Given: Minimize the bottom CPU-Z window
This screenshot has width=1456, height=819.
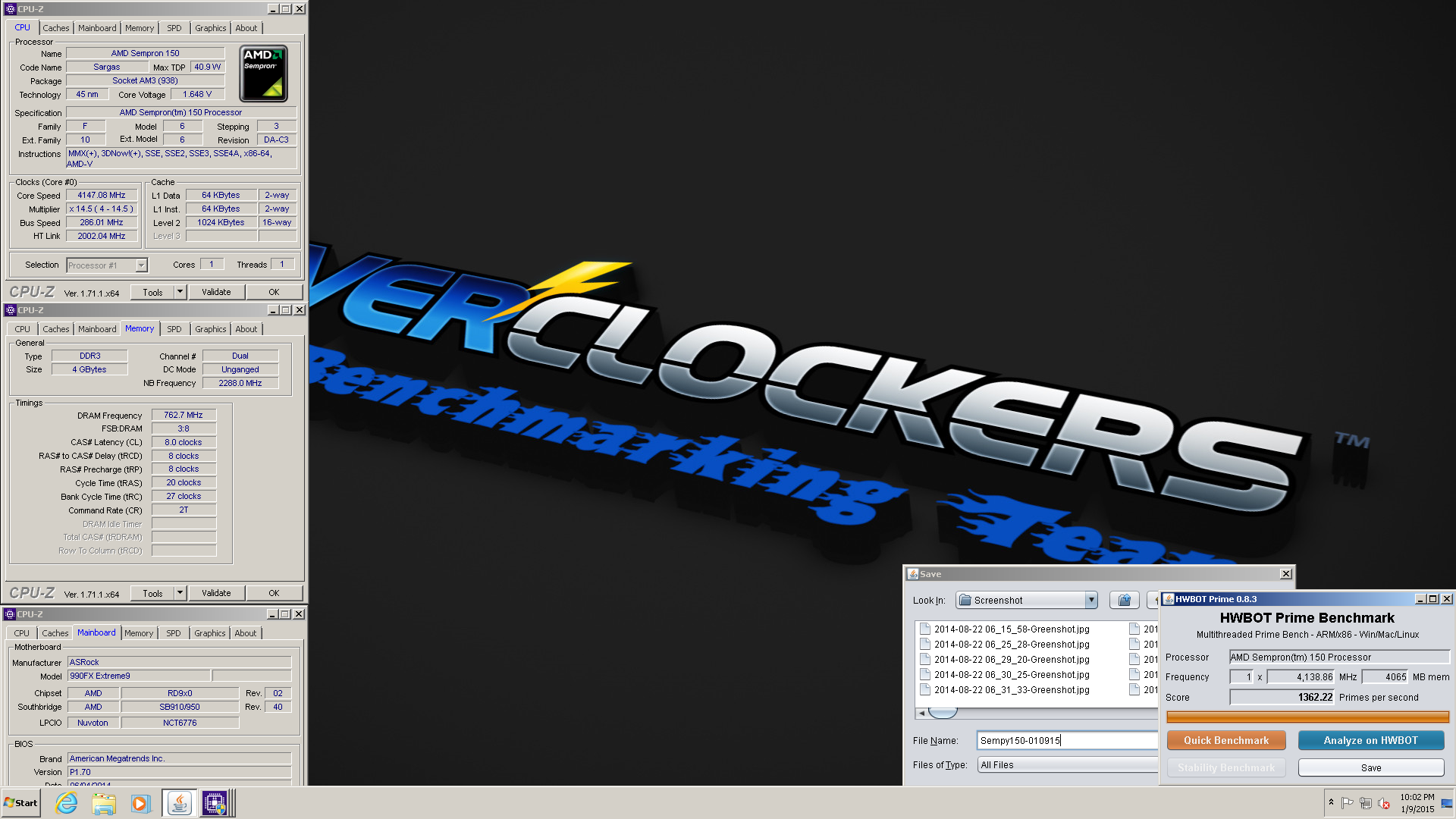Looking at the screenshot, I should tap(272, 614).
